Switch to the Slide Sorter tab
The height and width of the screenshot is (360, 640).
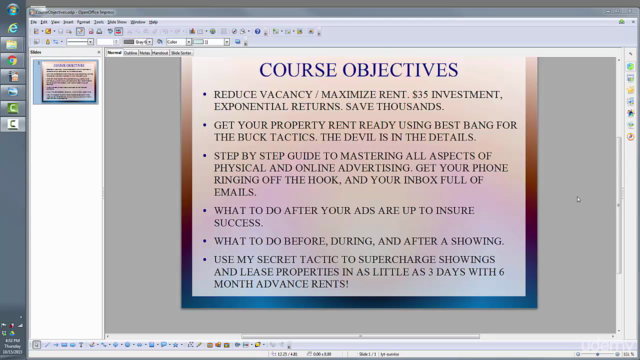pos(181,53)
